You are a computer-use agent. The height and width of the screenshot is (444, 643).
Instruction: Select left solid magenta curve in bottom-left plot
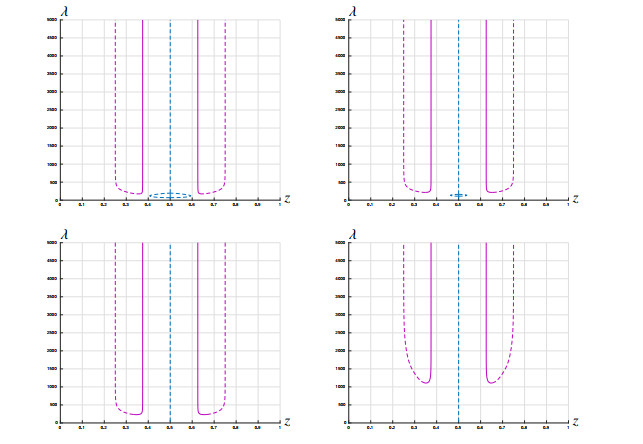[143, 320]
